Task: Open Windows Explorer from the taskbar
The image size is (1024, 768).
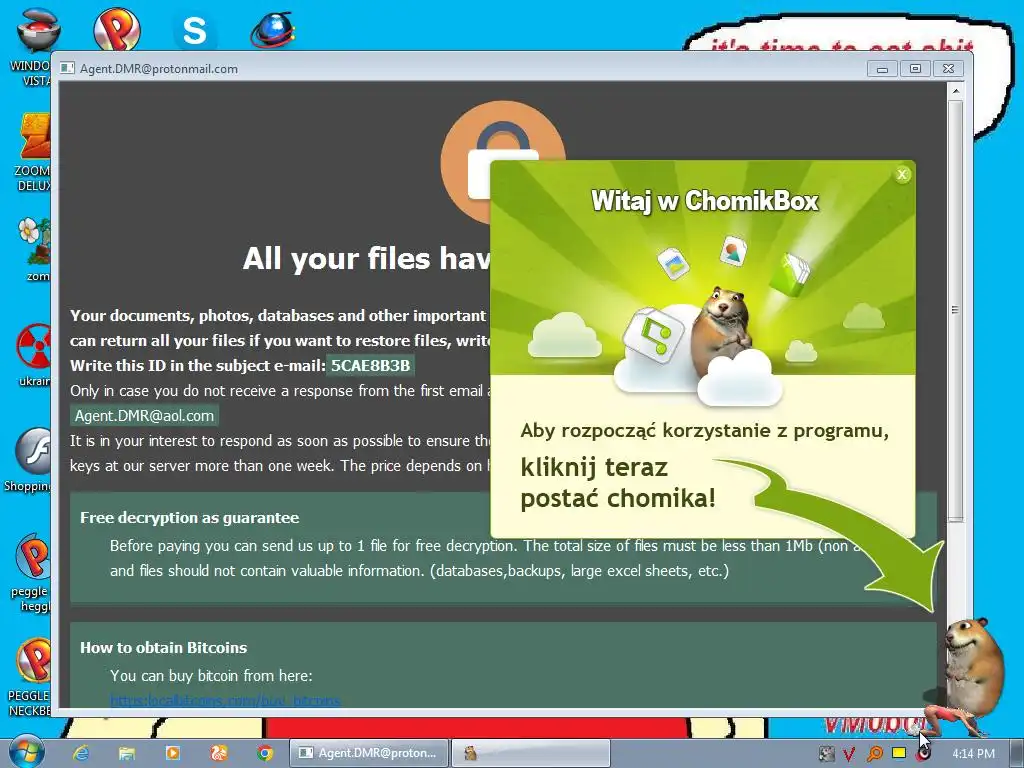Action: point(127,753)
